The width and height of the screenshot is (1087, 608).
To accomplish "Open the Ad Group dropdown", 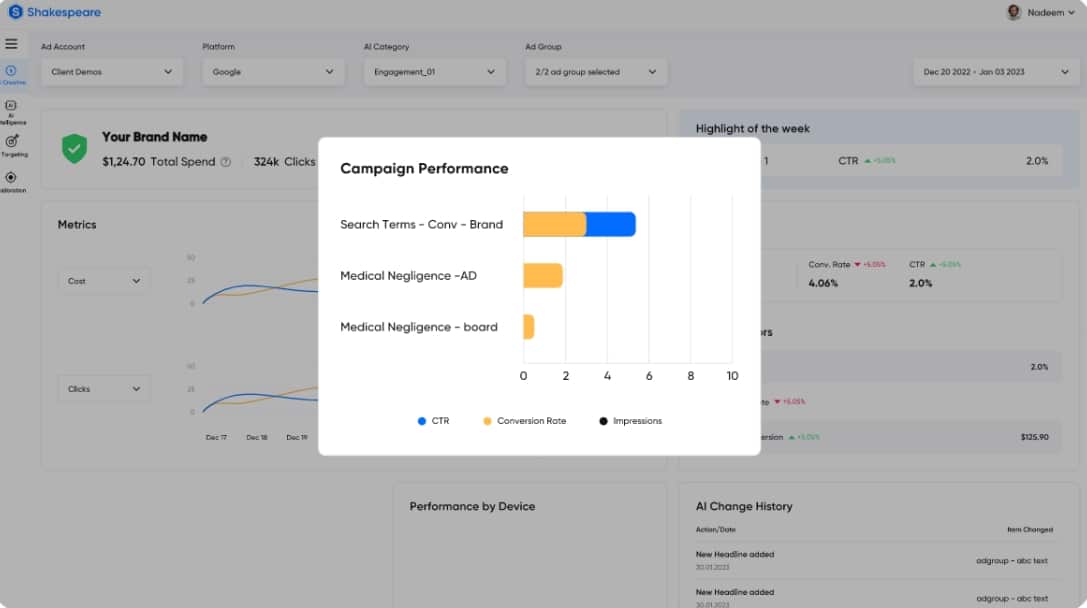I will [x=595, y=71].
